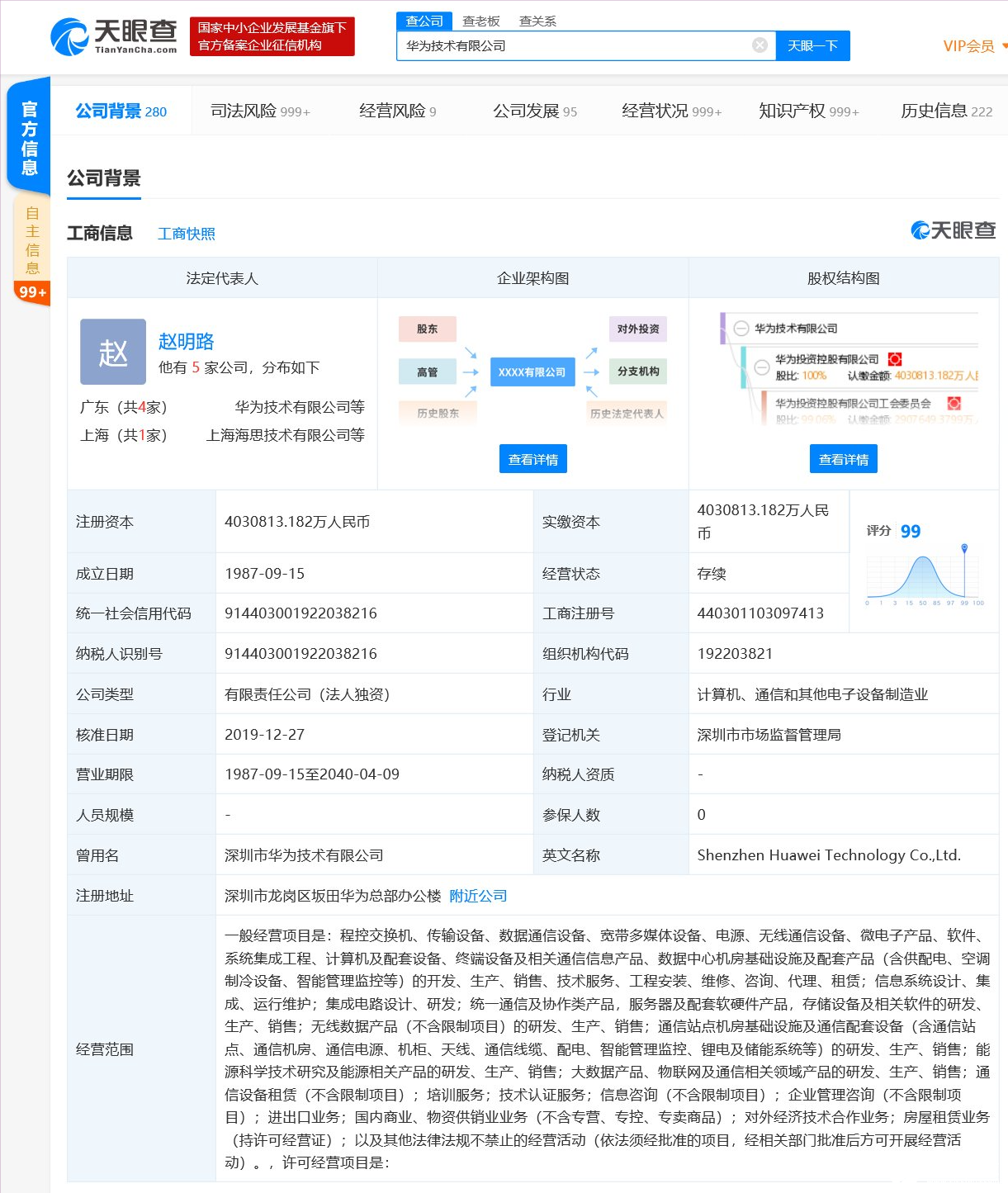This screenshot has height=1193, width=1008.
Task: Open the 赵明路 legal representative link
Action: 187,341
